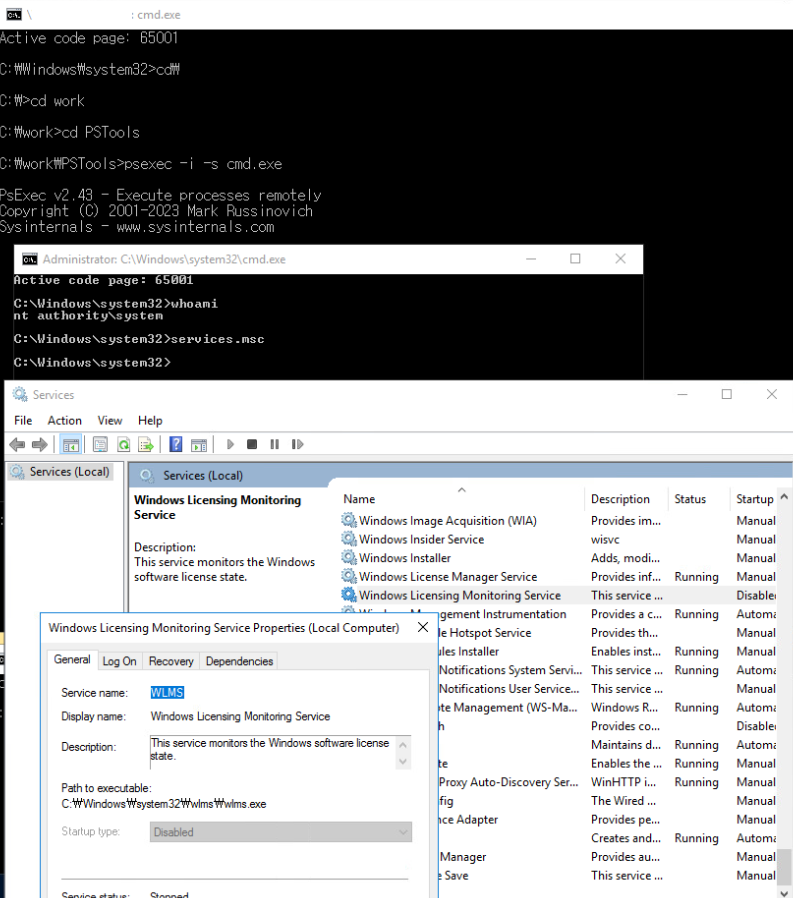Switch to the Log On tab

pos(119,661)
